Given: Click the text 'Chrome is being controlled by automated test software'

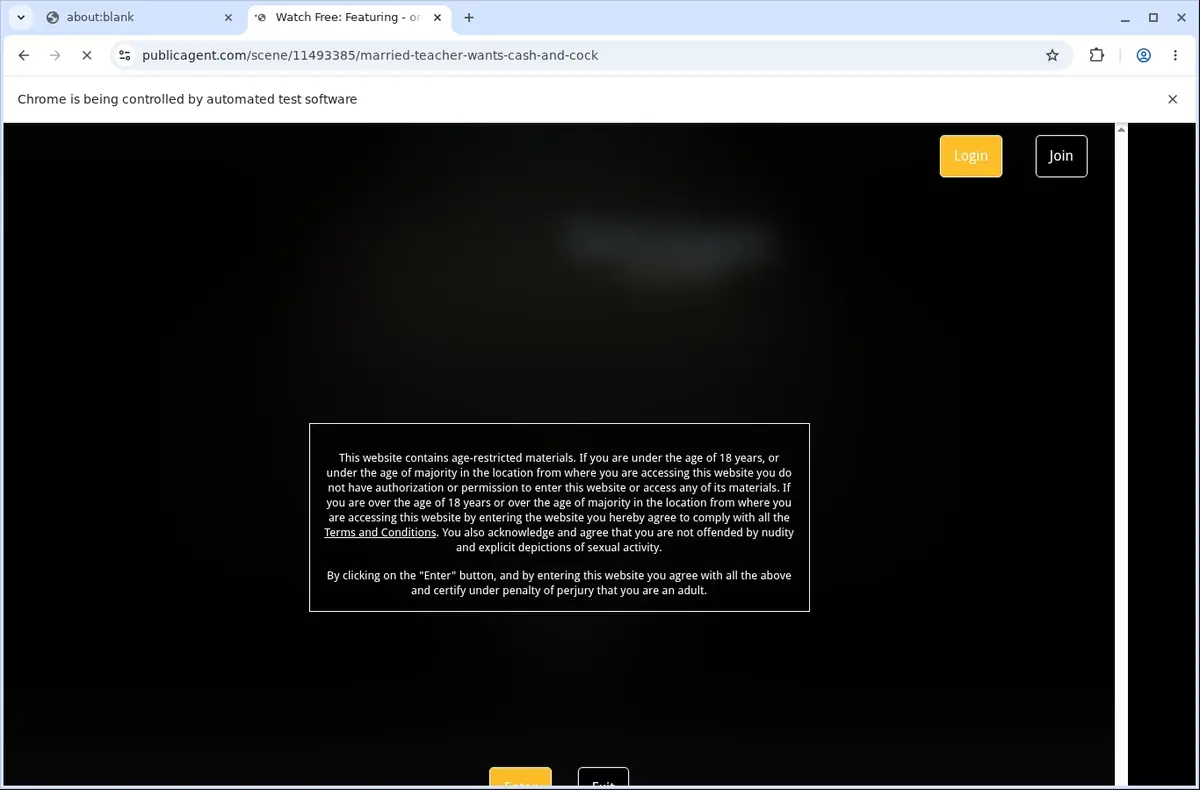Looking at the screenshot, I should [x=187, y=99].
